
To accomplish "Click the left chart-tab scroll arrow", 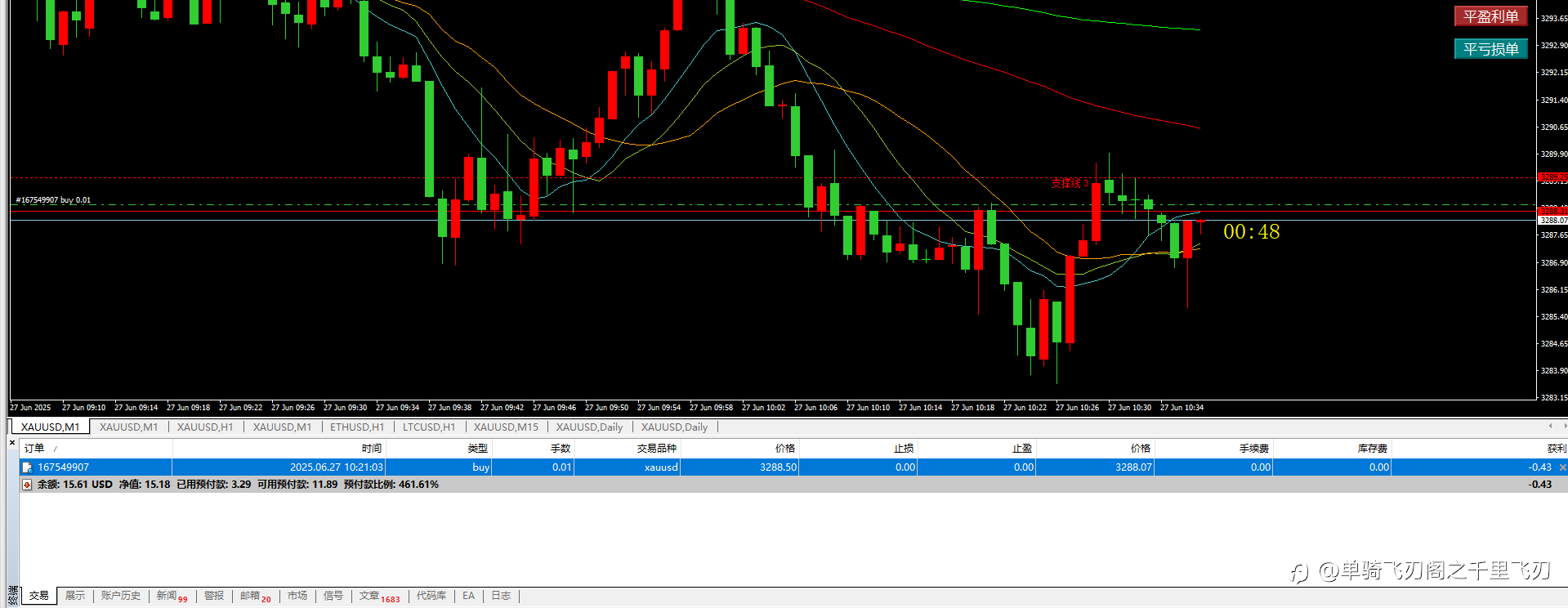I will 1550,426.
